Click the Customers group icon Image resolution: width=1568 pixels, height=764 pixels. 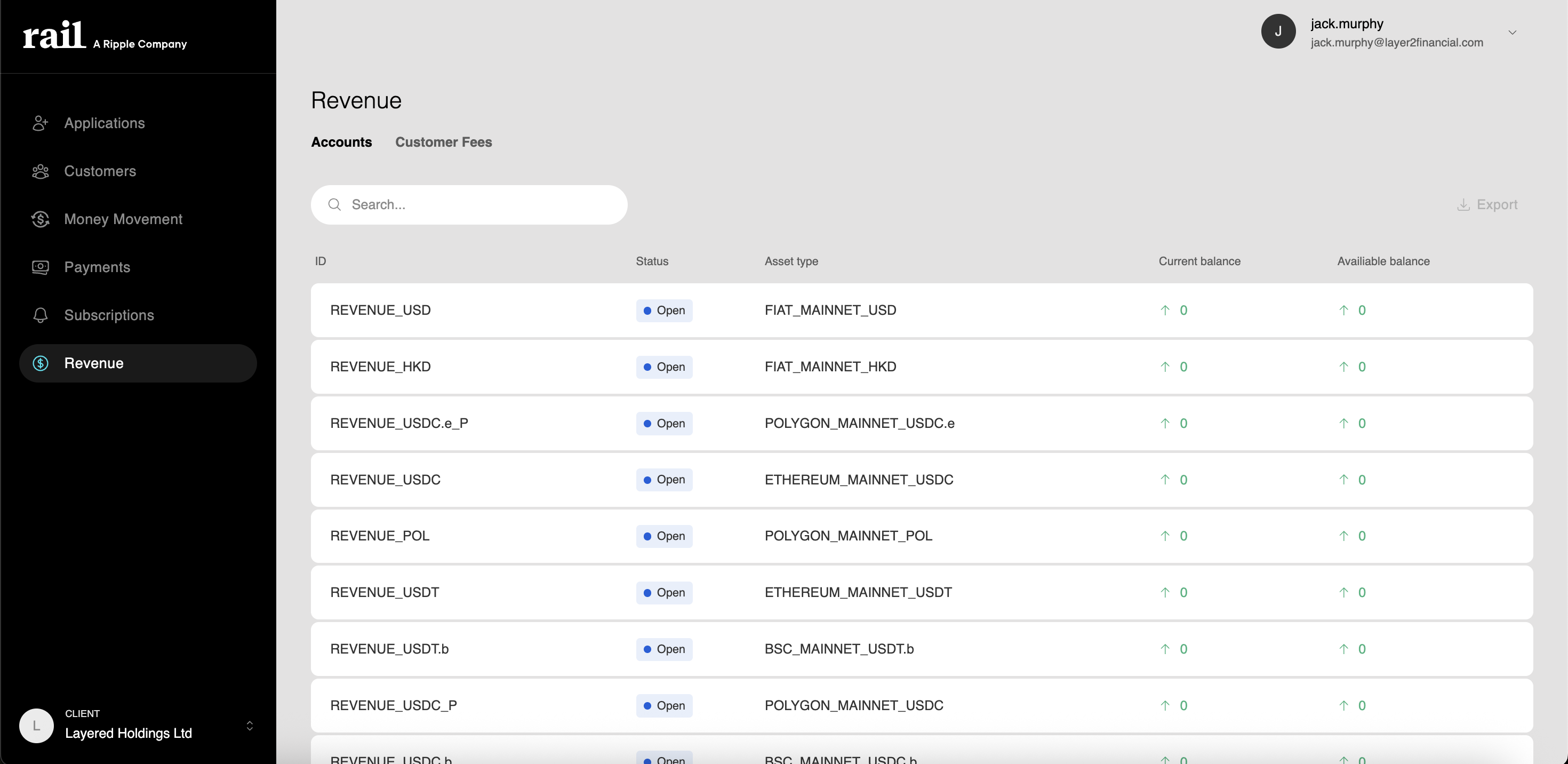(x=40, y=171)
